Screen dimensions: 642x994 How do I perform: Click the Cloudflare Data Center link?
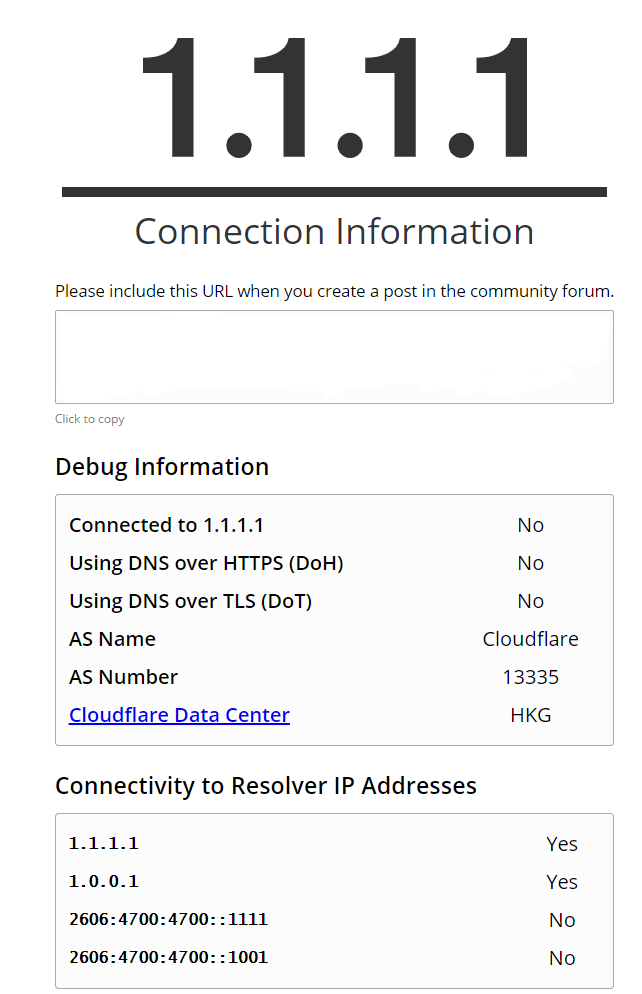pyautogui.click(x=179, y=714)
